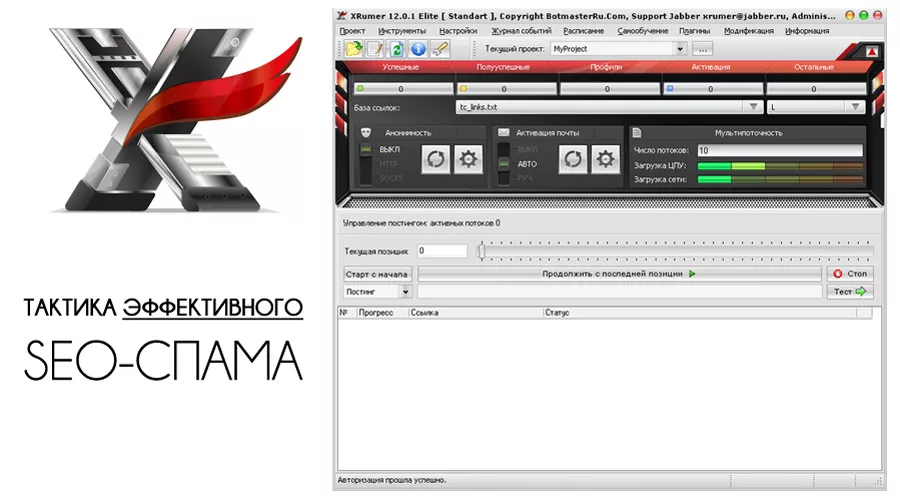This screenshot has height=504, width=900.
Task: Click the wrench tools toolbar icon
Action: click(440, 49)
